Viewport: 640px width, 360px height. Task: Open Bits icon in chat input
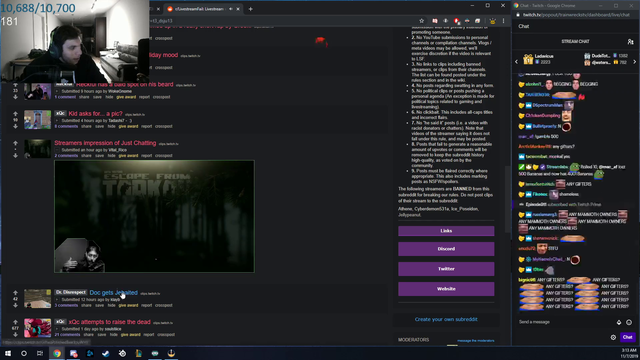click(x=619, y=322)
